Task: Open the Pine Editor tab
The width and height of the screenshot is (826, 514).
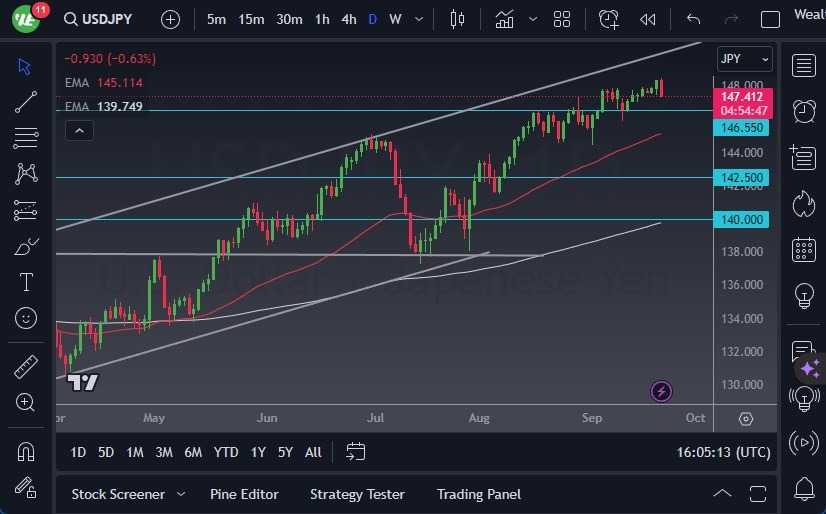Action: click(x=244, y=494)
